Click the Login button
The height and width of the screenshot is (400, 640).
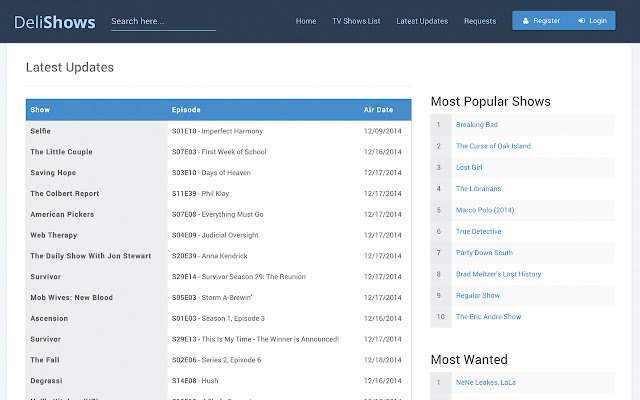click(x=593, y=21)
